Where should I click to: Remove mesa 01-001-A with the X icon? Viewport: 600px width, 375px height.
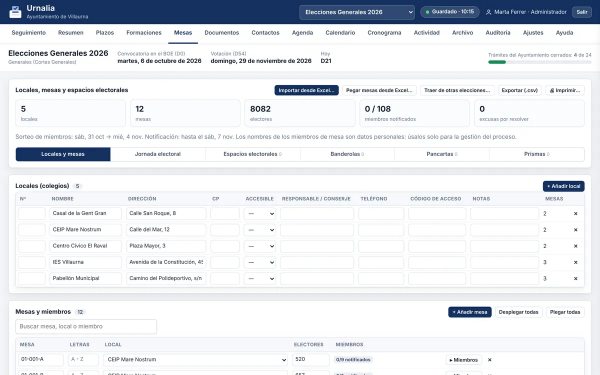point(489,360)
